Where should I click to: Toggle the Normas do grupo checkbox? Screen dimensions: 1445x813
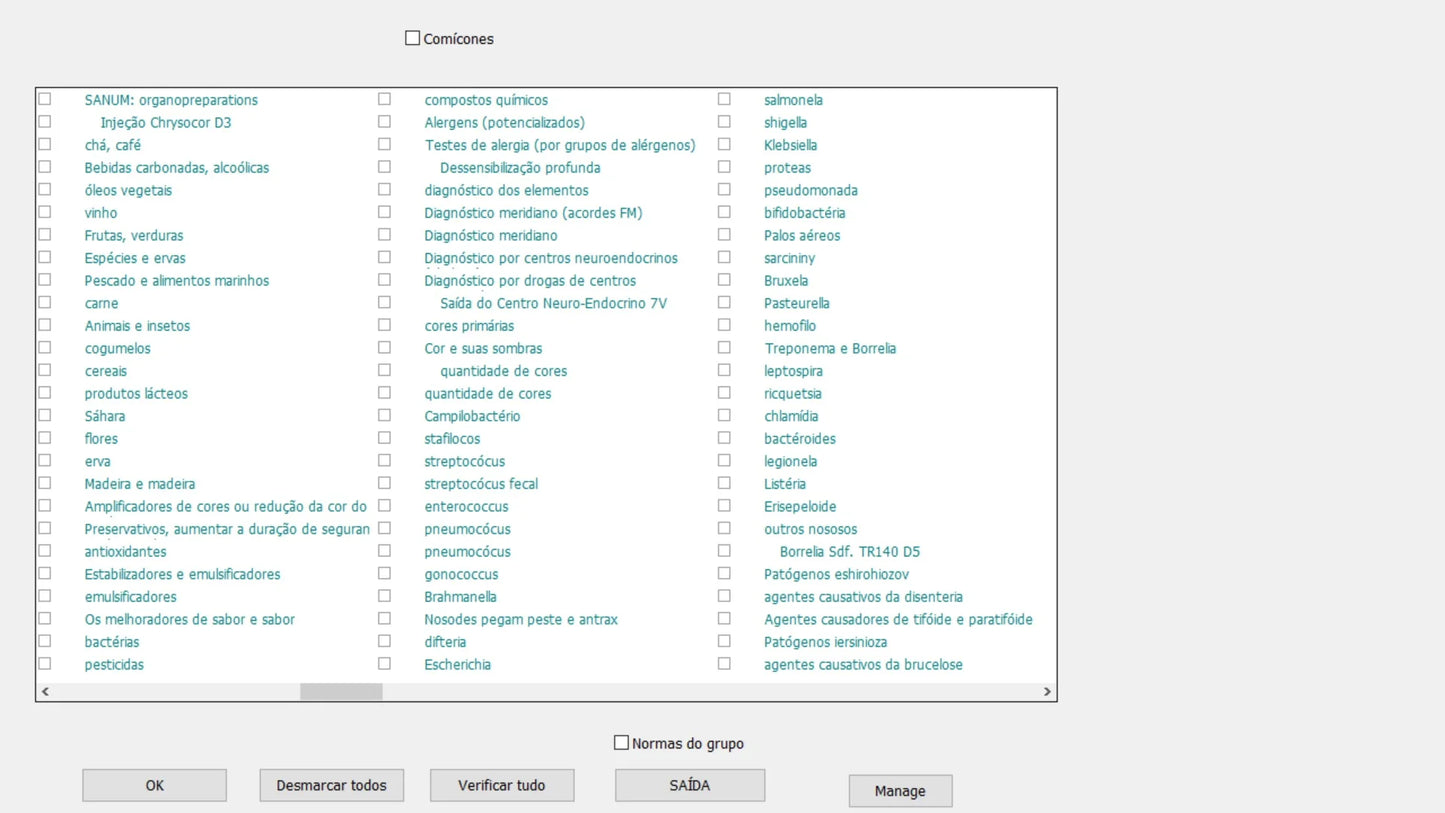pos(621,743)
